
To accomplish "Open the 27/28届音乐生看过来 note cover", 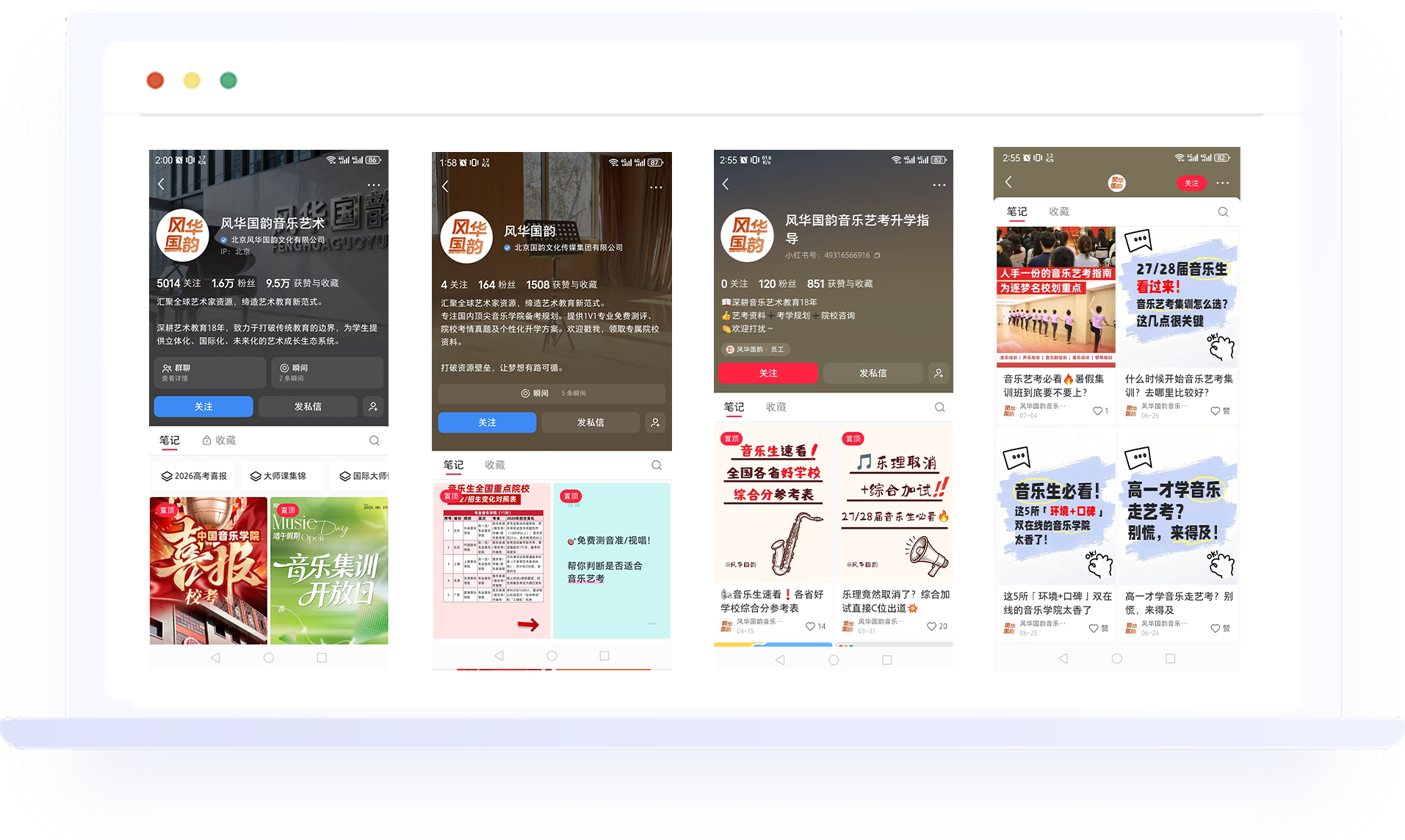I will [1178, 297].
